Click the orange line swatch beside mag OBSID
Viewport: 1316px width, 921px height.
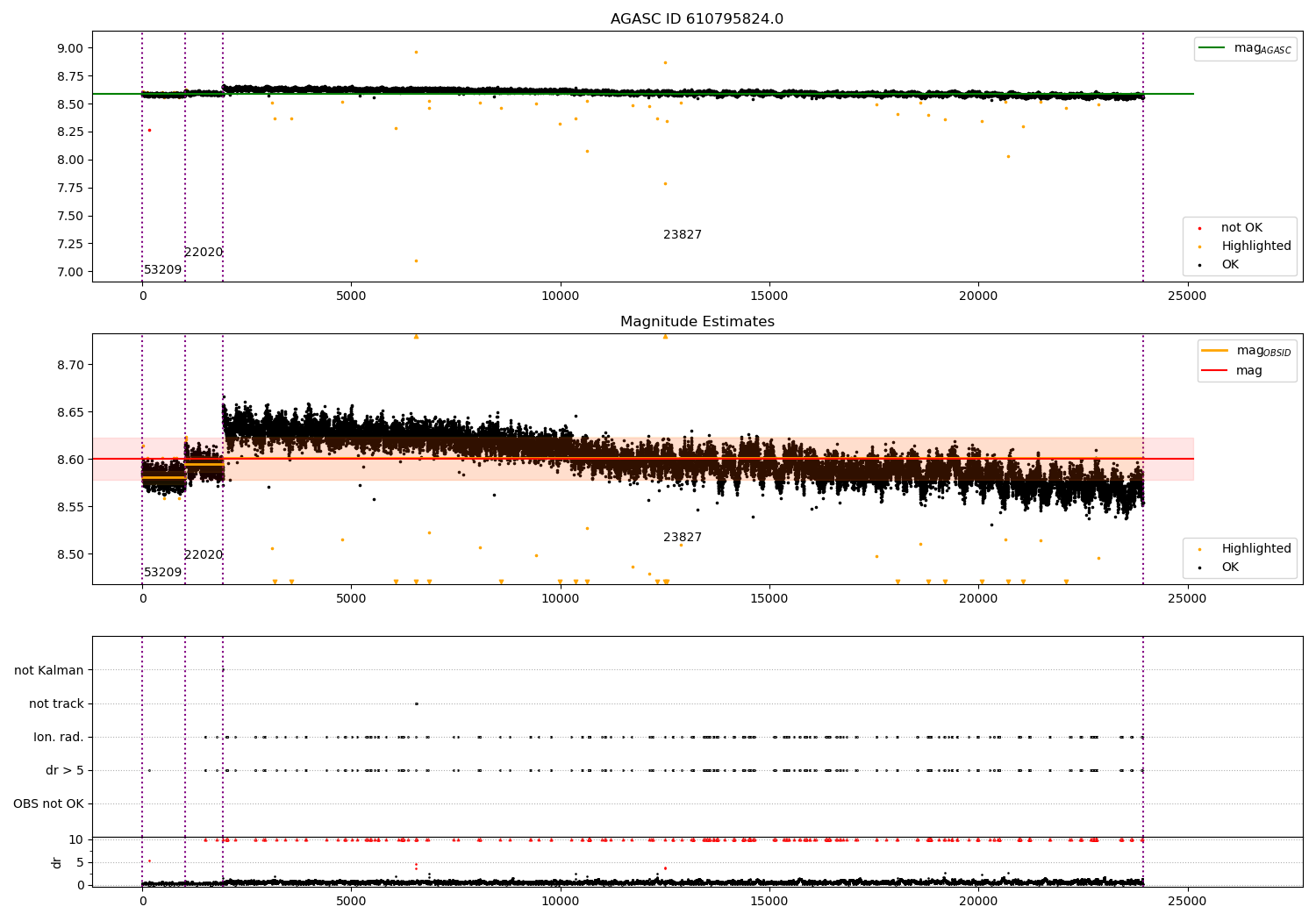(1215, 351)
